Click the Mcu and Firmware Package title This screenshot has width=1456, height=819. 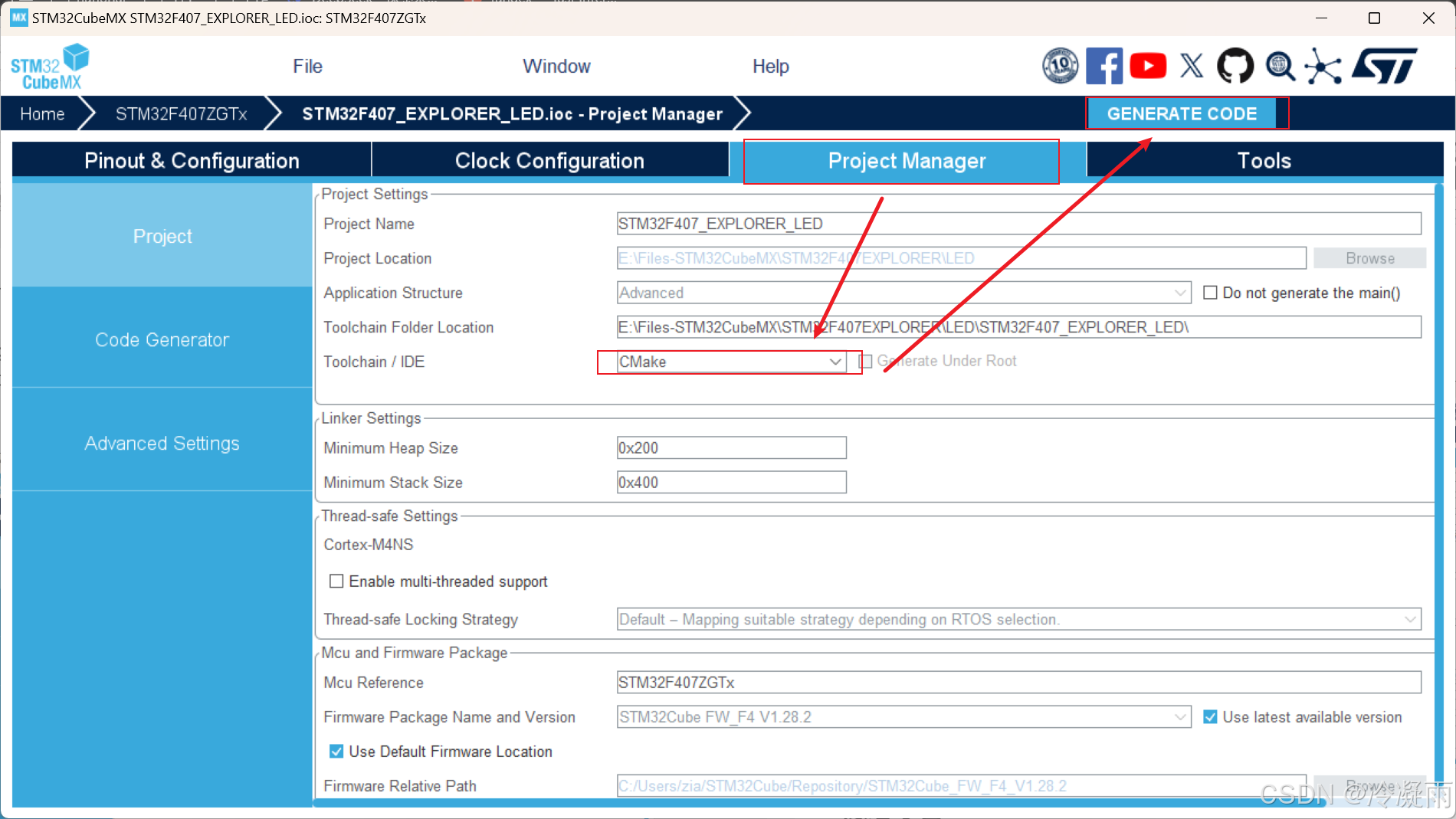click(x=414, y=653)
